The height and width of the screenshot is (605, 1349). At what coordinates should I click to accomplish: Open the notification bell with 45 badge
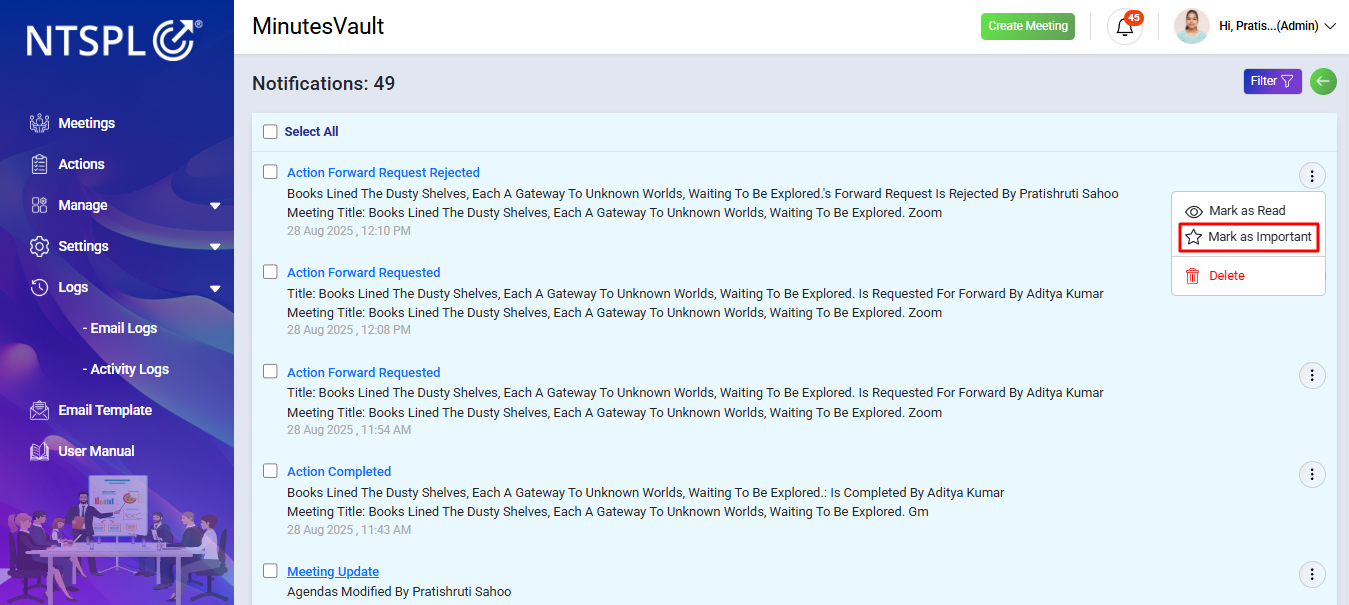point(1125,26)
